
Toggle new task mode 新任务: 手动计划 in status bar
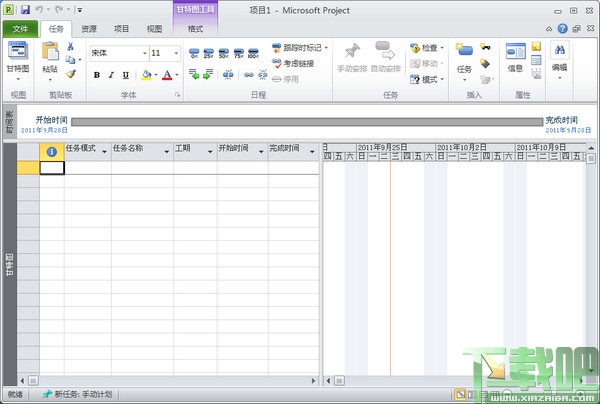[77, 394]
